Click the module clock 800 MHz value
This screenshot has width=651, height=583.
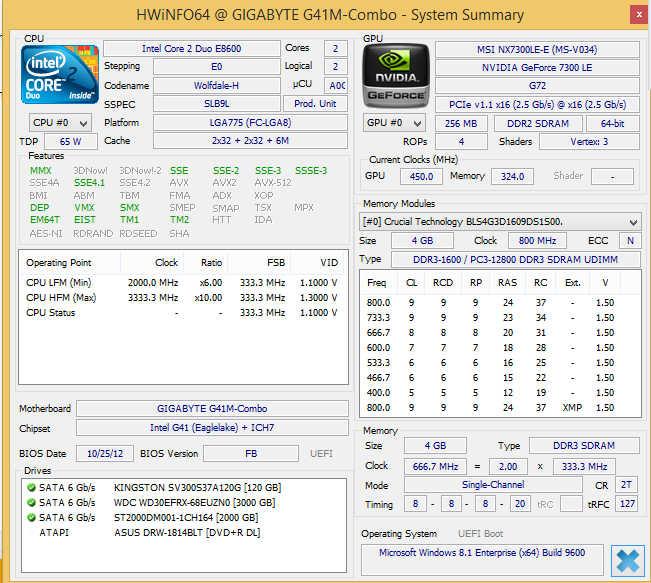click(537, 241)
